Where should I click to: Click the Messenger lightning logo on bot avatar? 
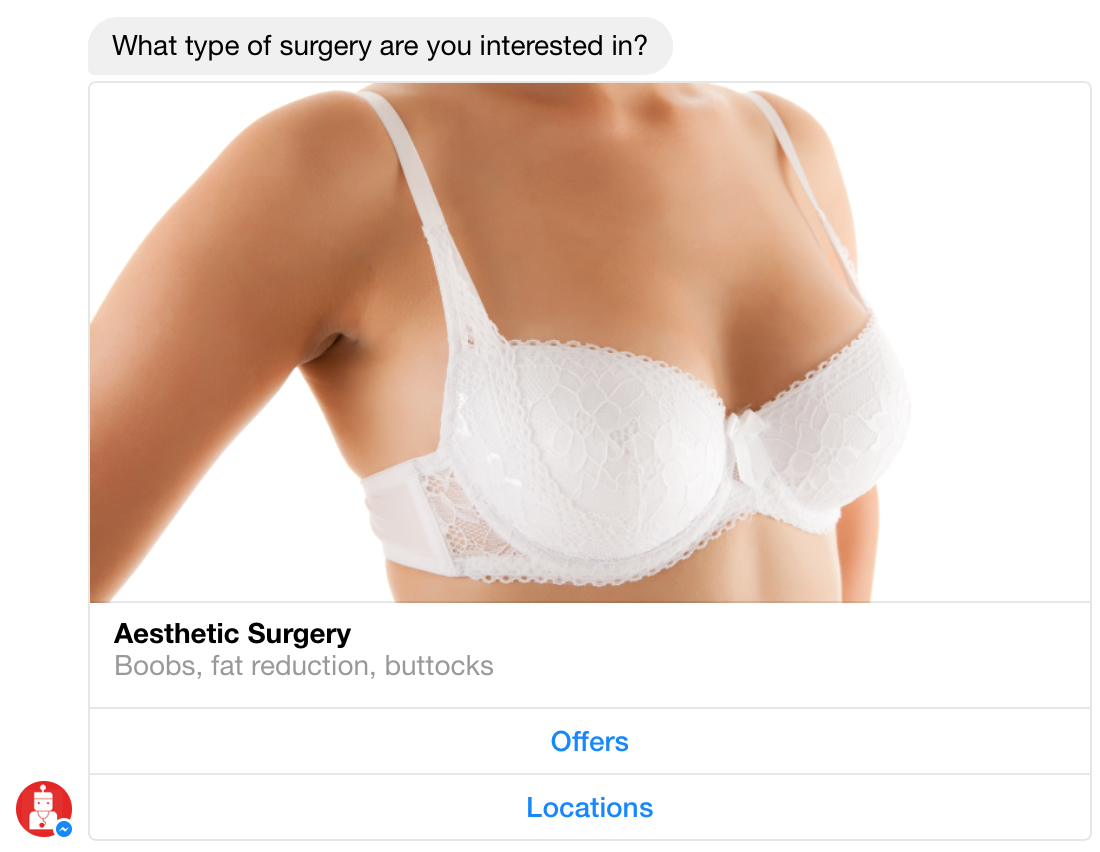click(x=64, y=829)
